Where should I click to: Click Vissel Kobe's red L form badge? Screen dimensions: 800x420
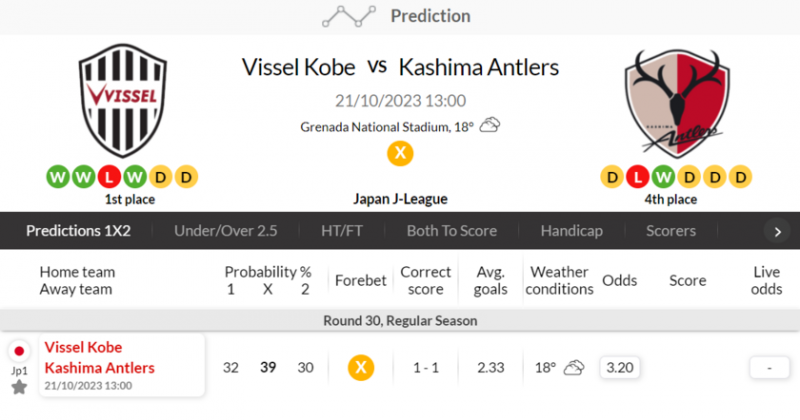tap(107, 178)
